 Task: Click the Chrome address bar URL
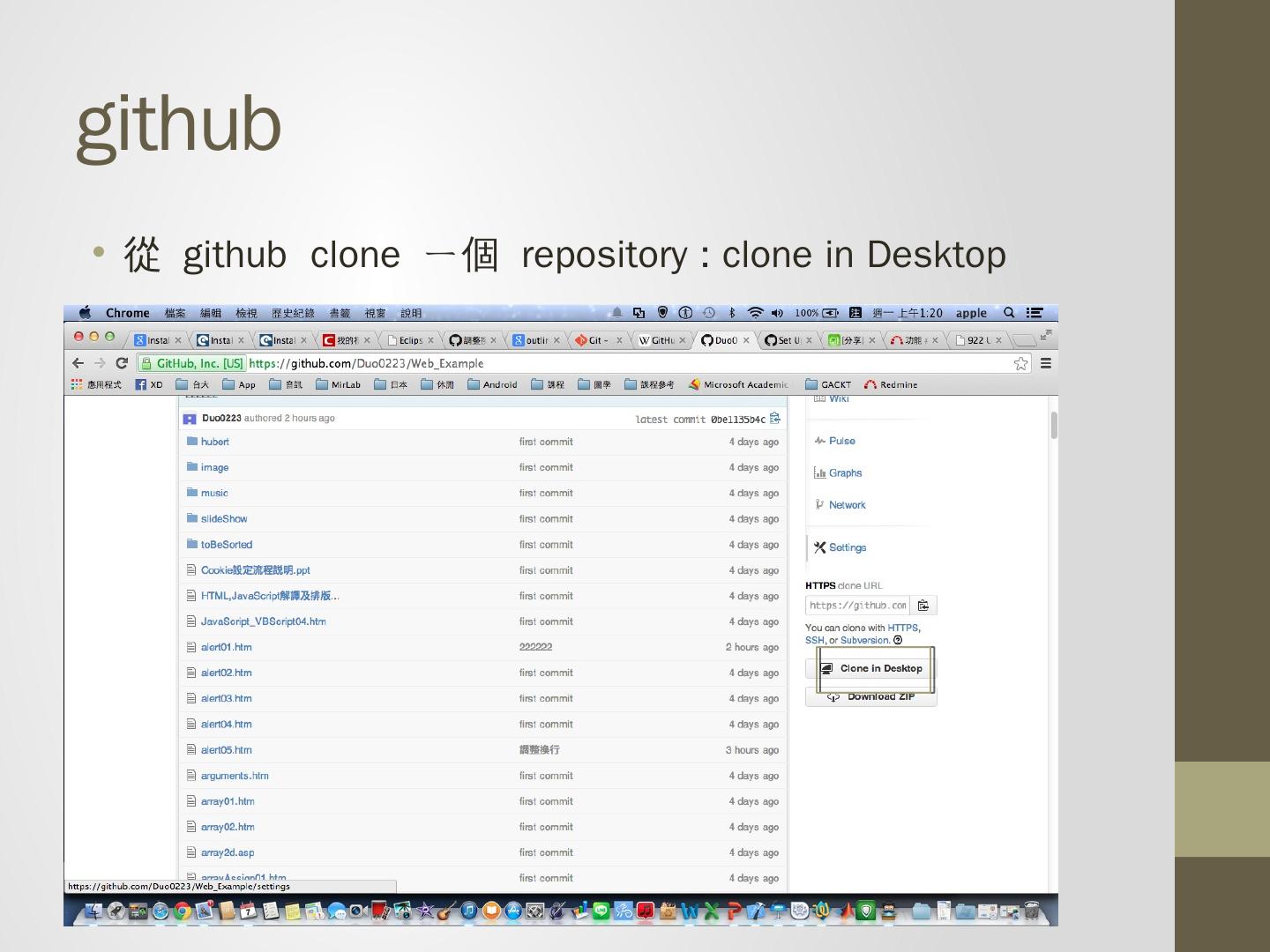[366, 363]
